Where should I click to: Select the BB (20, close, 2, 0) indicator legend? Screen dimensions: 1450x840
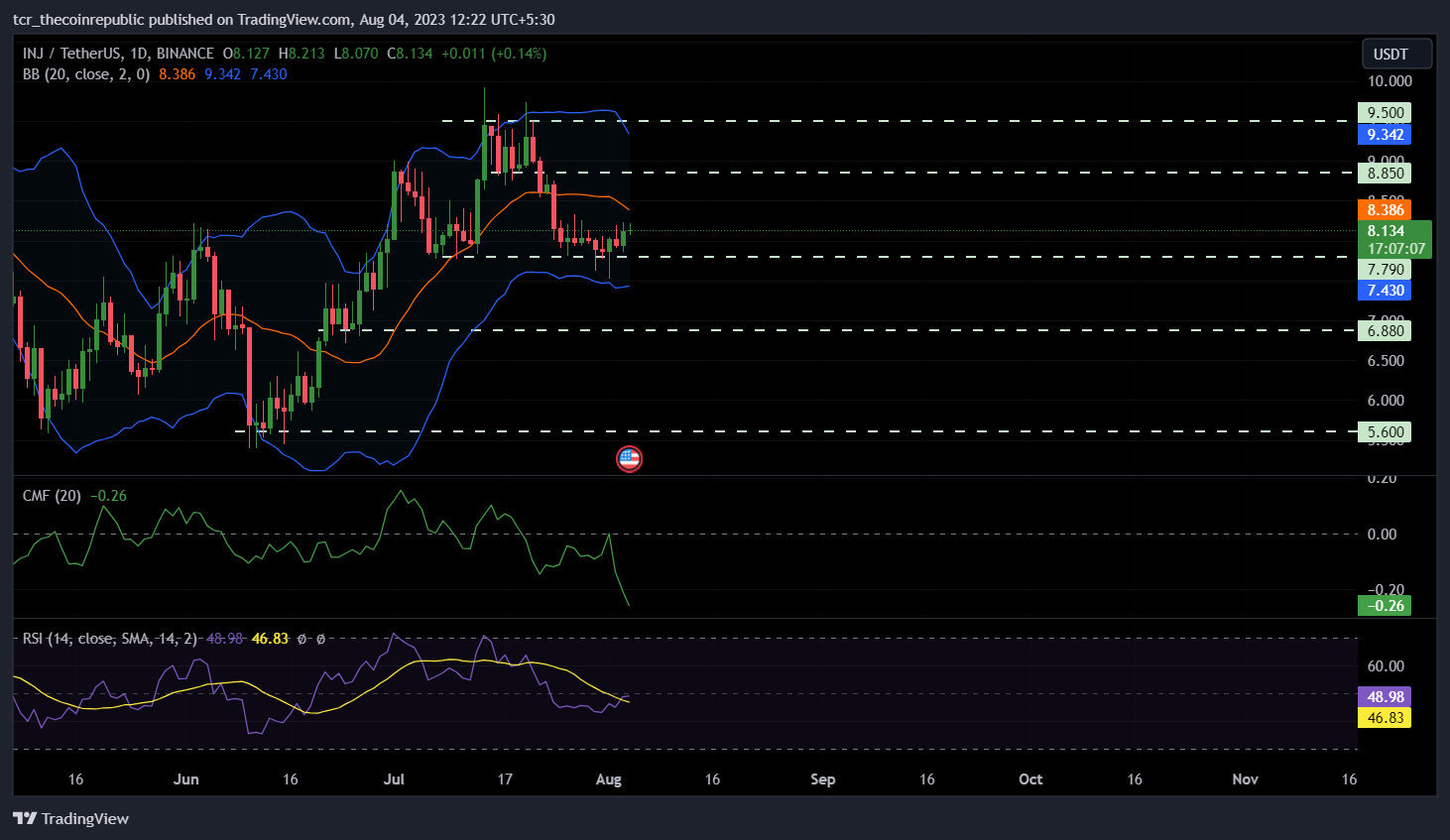point(86,74)
